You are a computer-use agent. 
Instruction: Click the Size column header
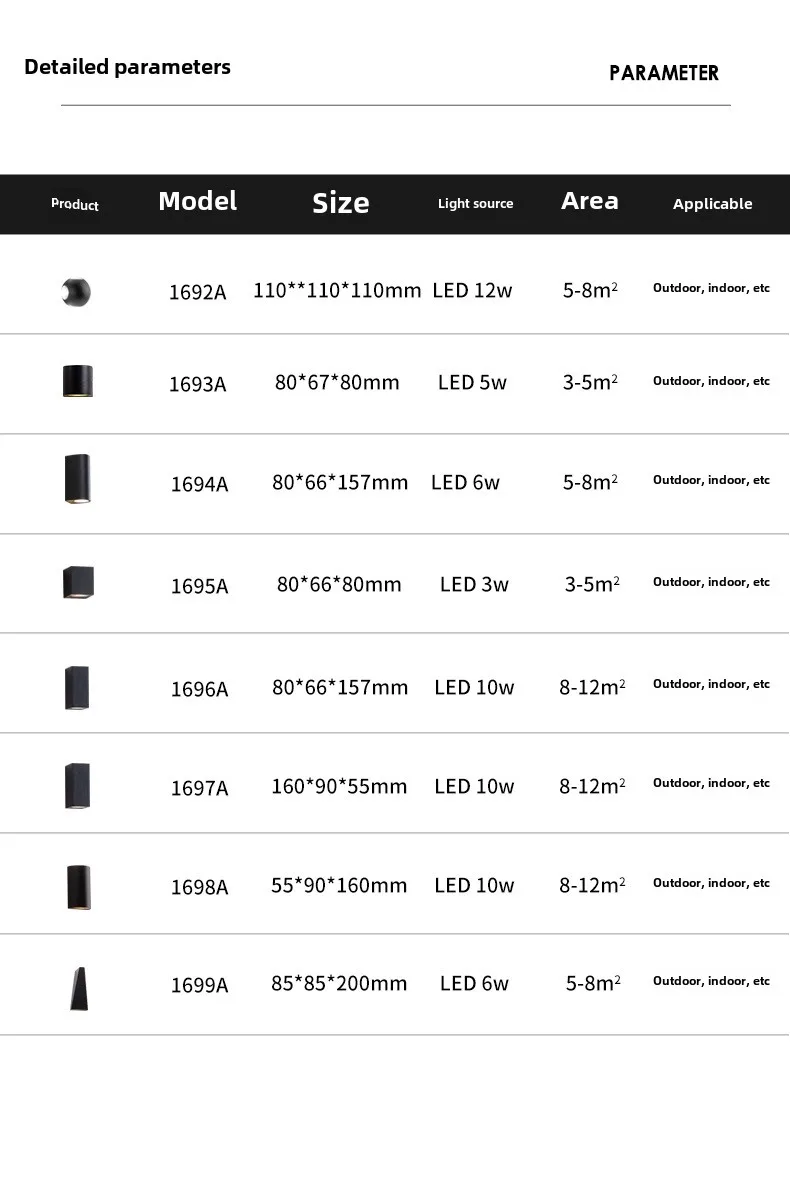pyautogui.click(x=341, y=203)
